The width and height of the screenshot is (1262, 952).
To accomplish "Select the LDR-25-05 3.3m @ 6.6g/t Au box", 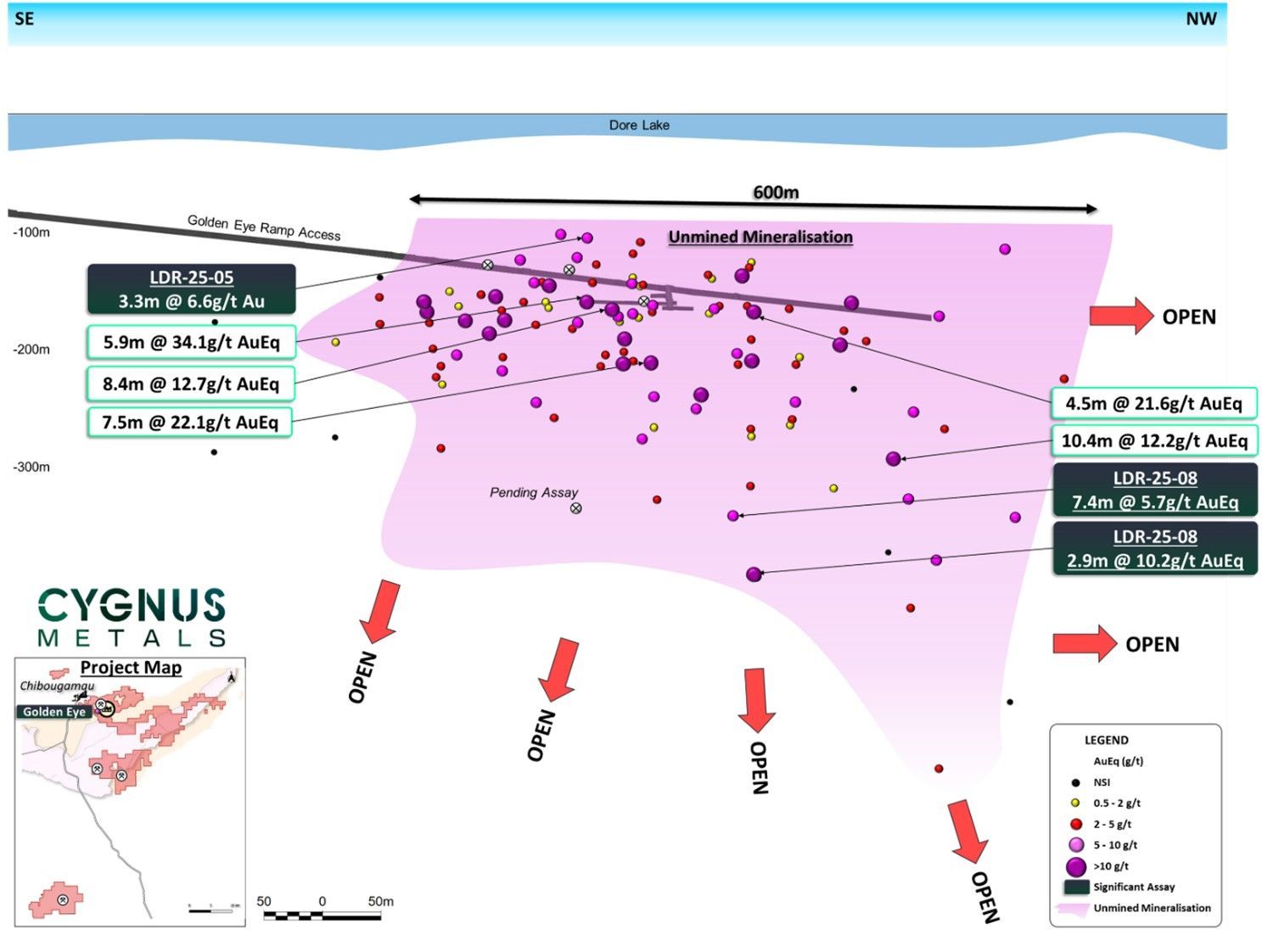I will coord(192,289).
